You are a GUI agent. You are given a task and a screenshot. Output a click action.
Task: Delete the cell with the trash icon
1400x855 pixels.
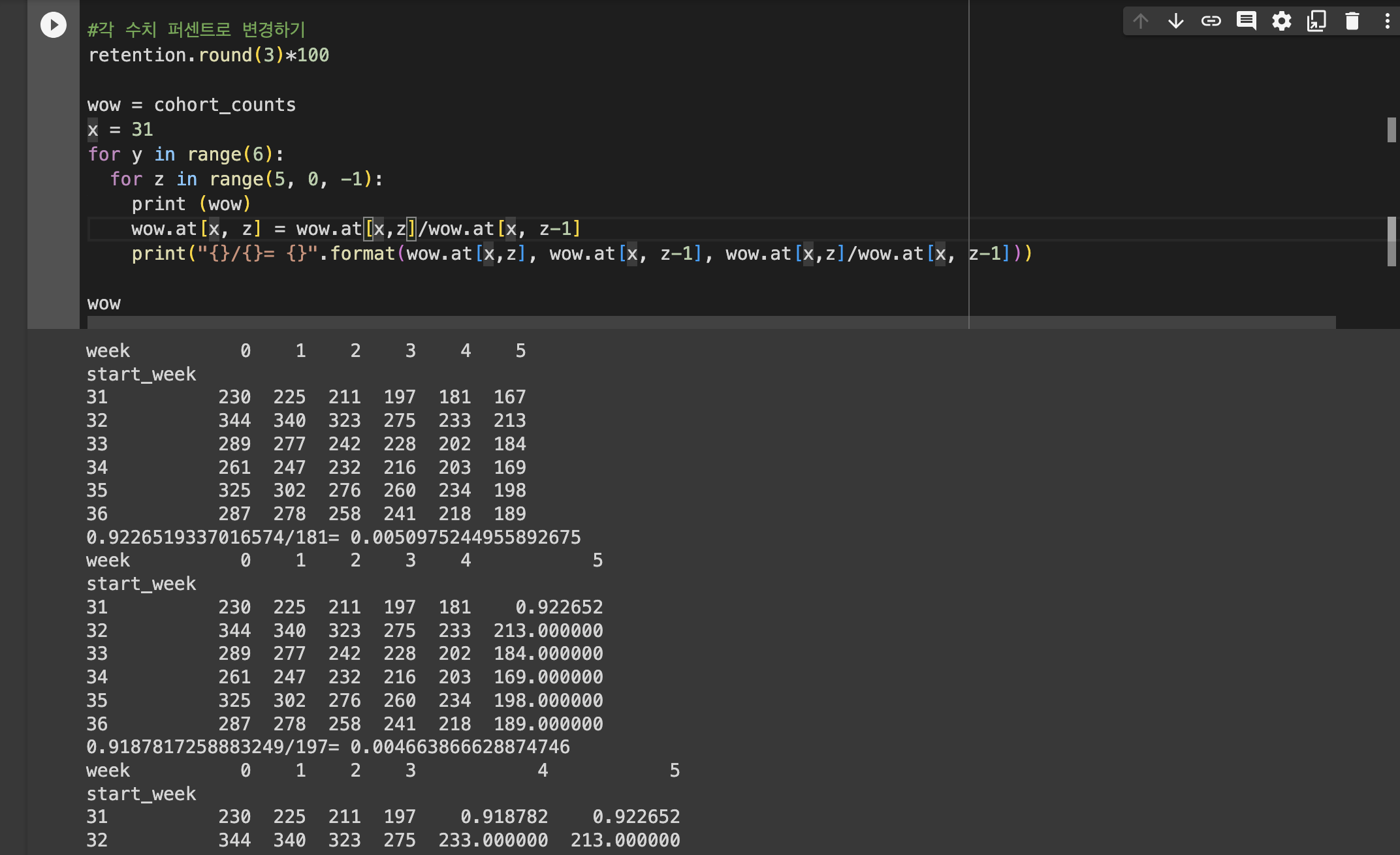click(x=1352, y=22)
